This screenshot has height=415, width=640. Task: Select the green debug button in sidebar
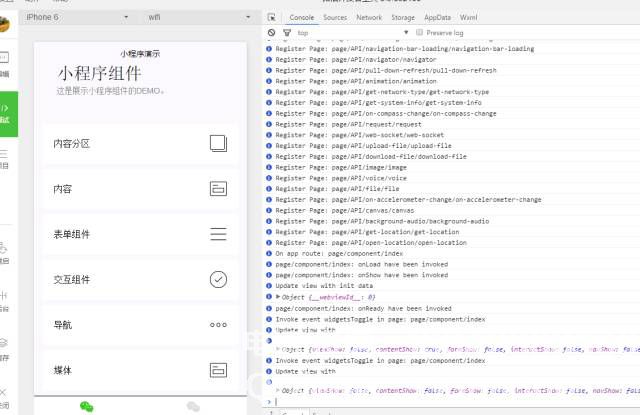[x=9, y=114]
